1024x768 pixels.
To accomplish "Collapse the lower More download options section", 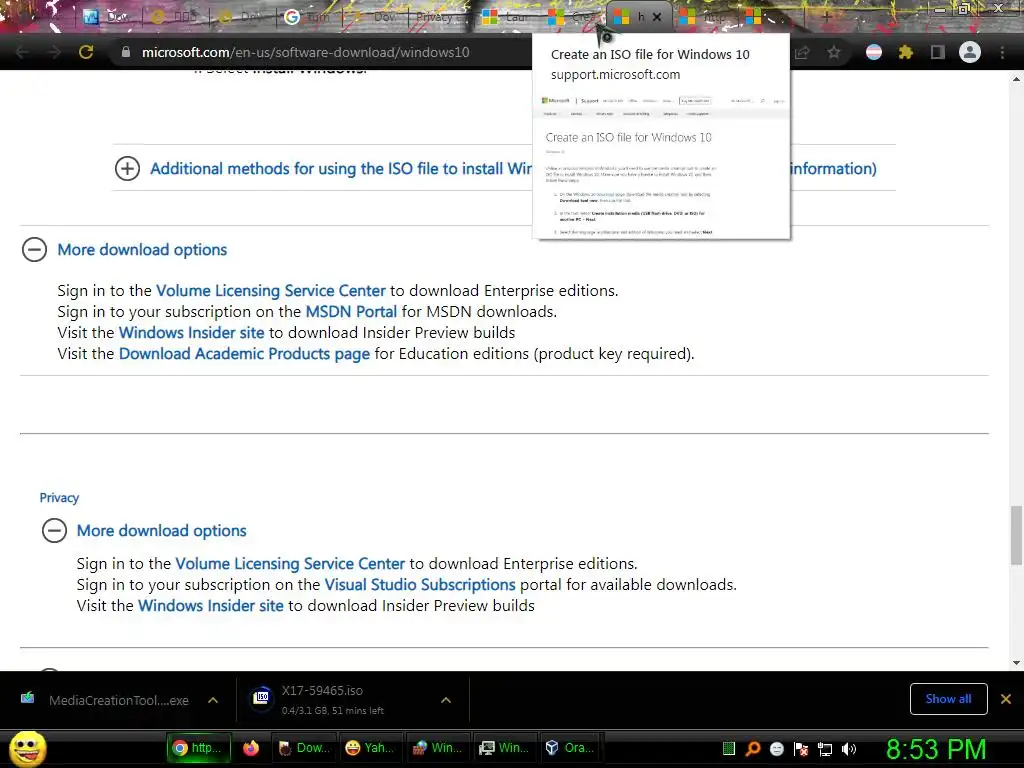I will 54,530.
